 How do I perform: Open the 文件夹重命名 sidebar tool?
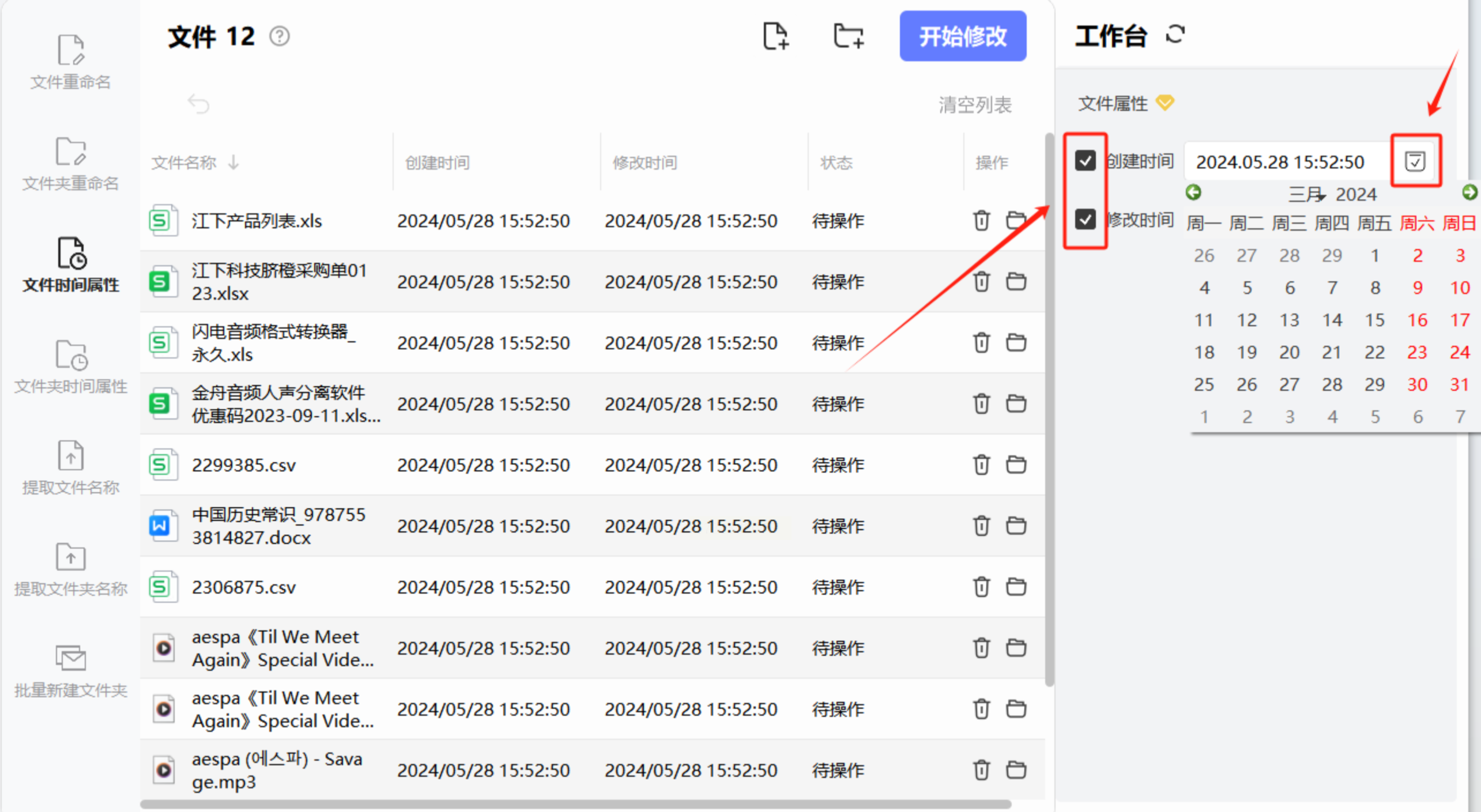click(70, 164)
